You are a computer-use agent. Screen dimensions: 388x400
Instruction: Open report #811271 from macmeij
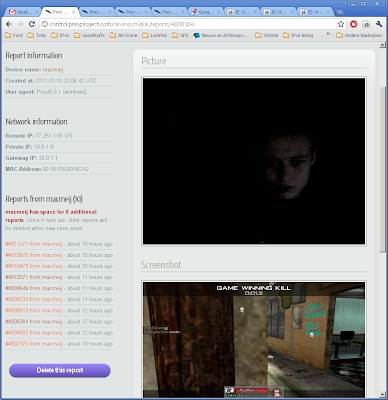(x=34, y=244)
